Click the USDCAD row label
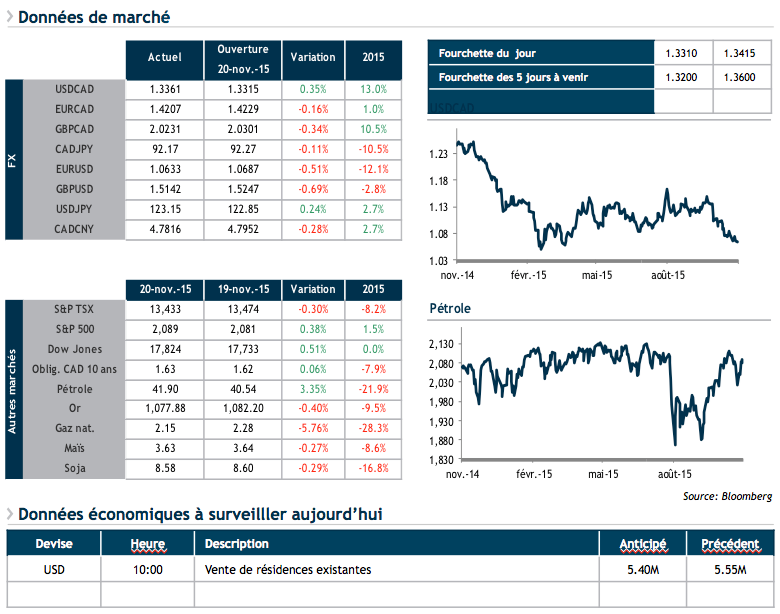The height and width of the screenshot is (614, 780). coord(74,89)
